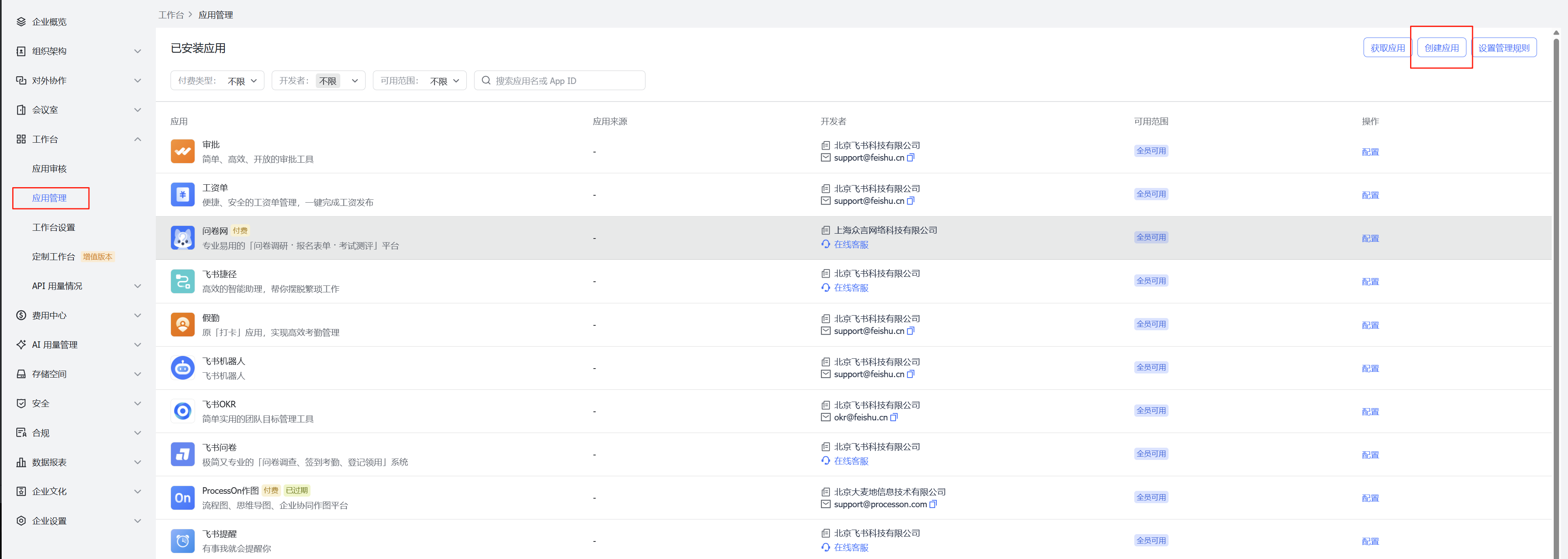Screen dimensions: 1568x559
Task: Expand 企业设置 menu chevron
Action: click(138, 521)
